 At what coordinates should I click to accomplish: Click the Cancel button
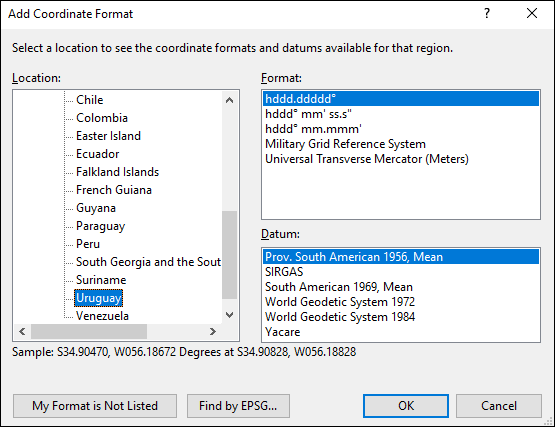[499, 406]
